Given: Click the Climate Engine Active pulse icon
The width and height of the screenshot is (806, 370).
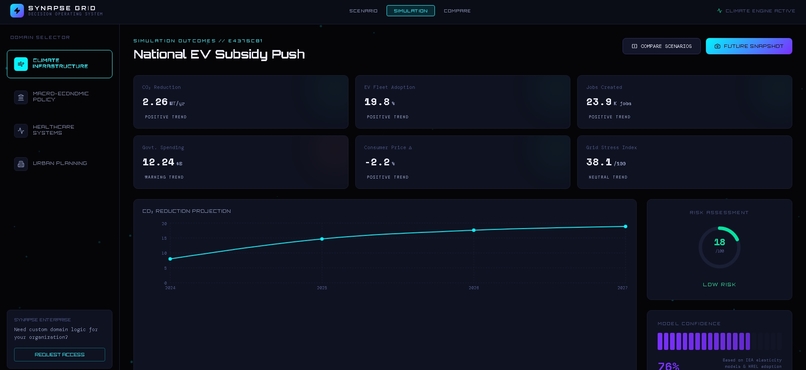Looking at the screenshot, I should coord(719,11).
